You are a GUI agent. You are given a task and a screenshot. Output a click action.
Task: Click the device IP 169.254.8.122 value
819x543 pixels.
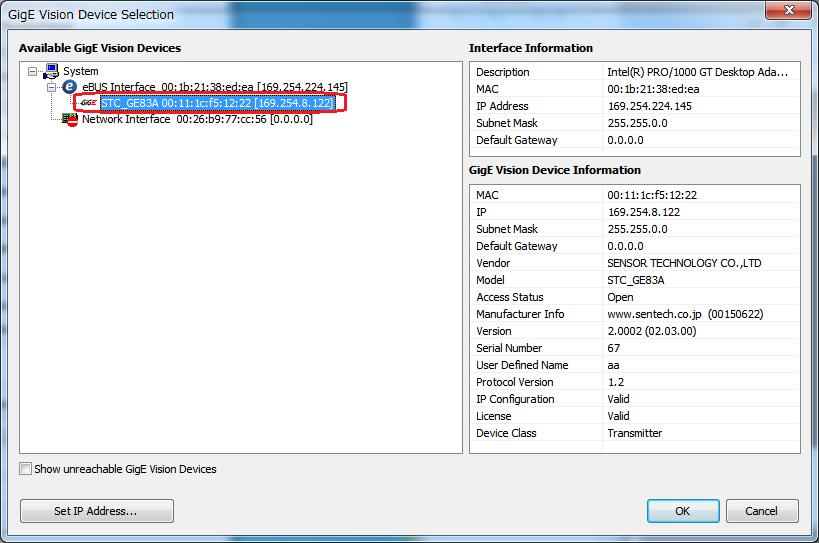click(643, 212)
